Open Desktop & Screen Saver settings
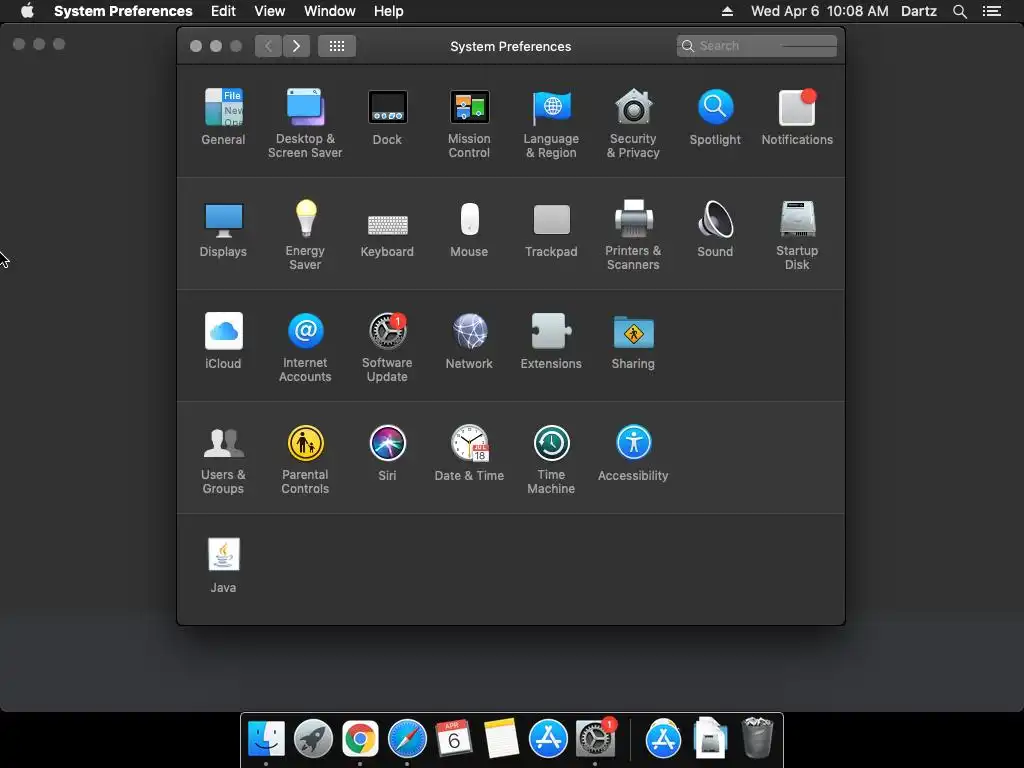The image size is (1024, 768). [305, 123]
